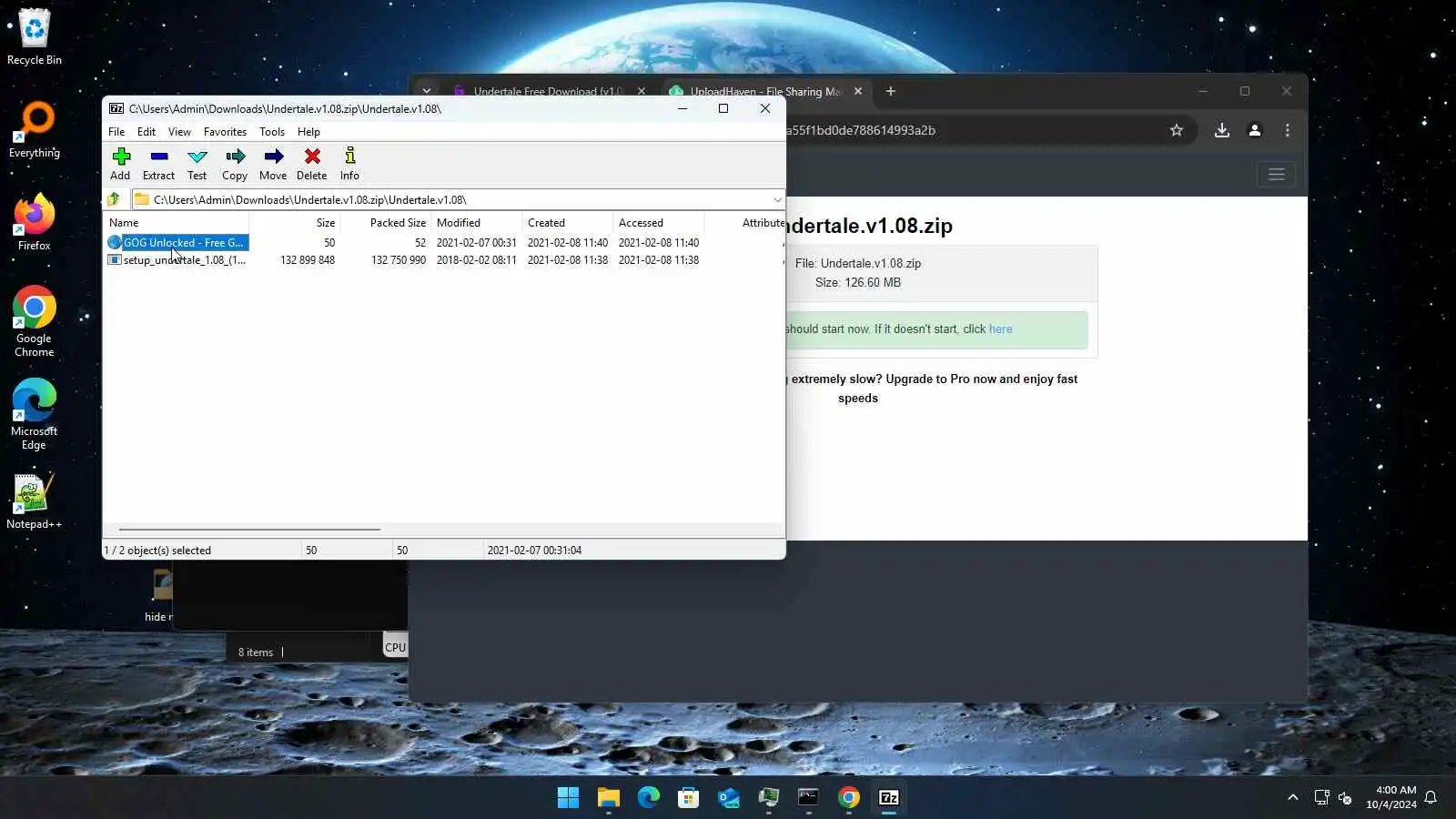
Task: Sort files by the Name column
Action: tap(177, 223)
